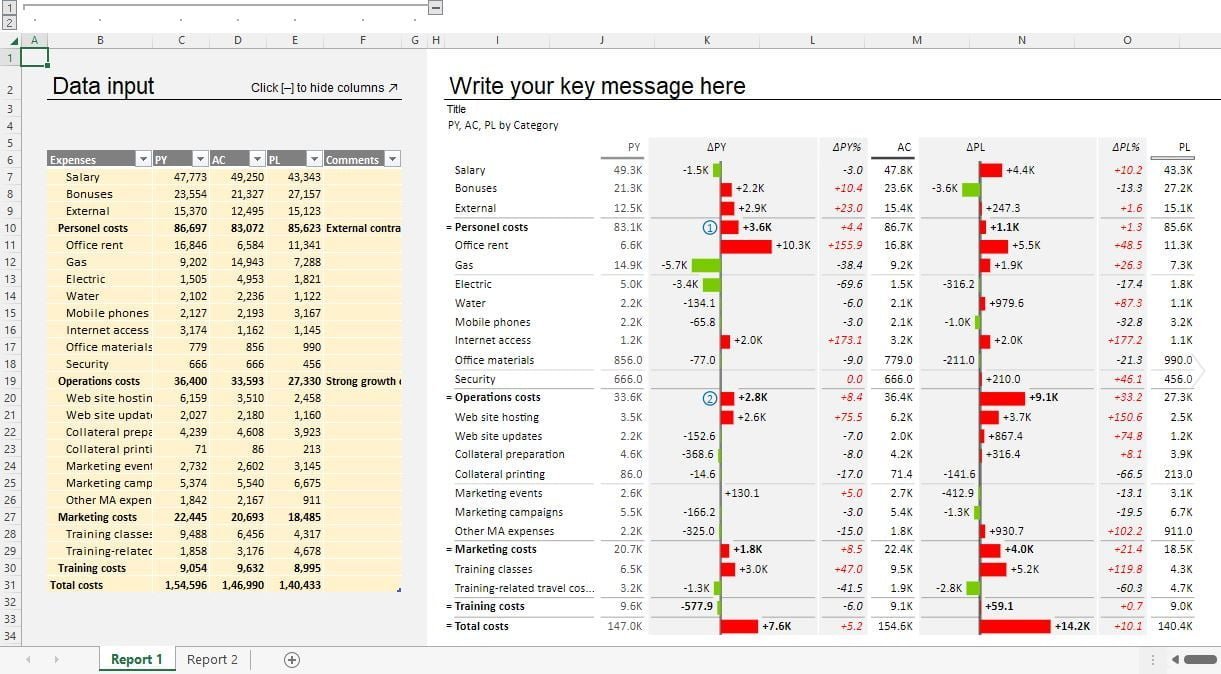Open comment marker ② beside Operations costs bar
The width and height of the screenshot is (1221, 674).
point(711,397)
